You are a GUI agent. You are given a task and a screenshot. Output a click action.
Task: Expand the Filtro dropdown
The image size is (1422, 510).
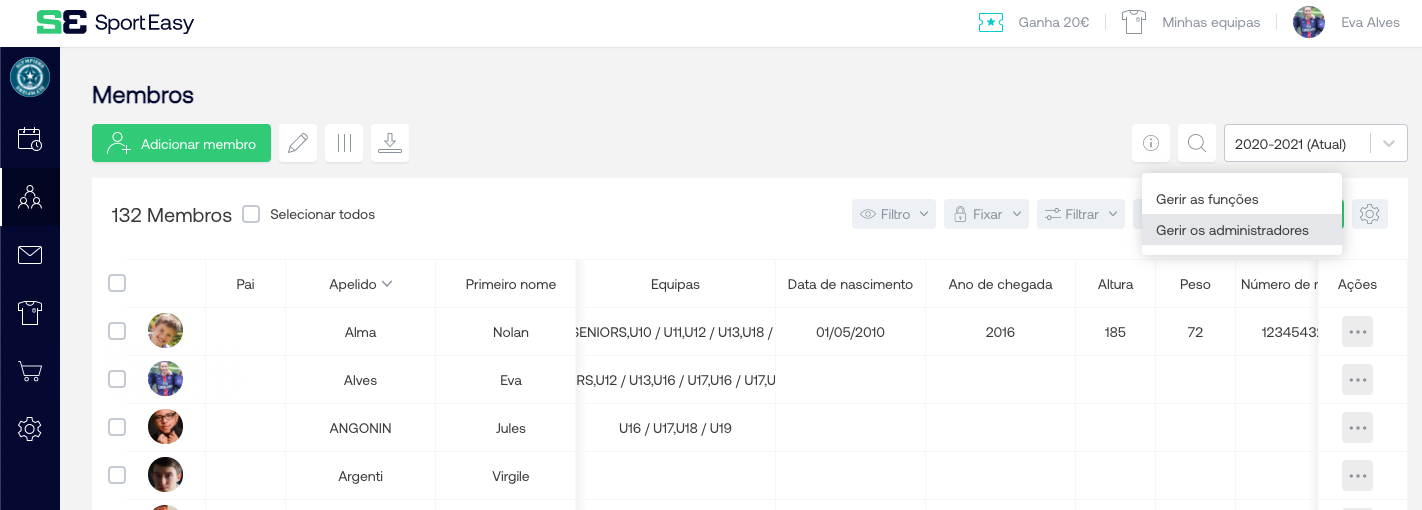(x=894, y=214)
